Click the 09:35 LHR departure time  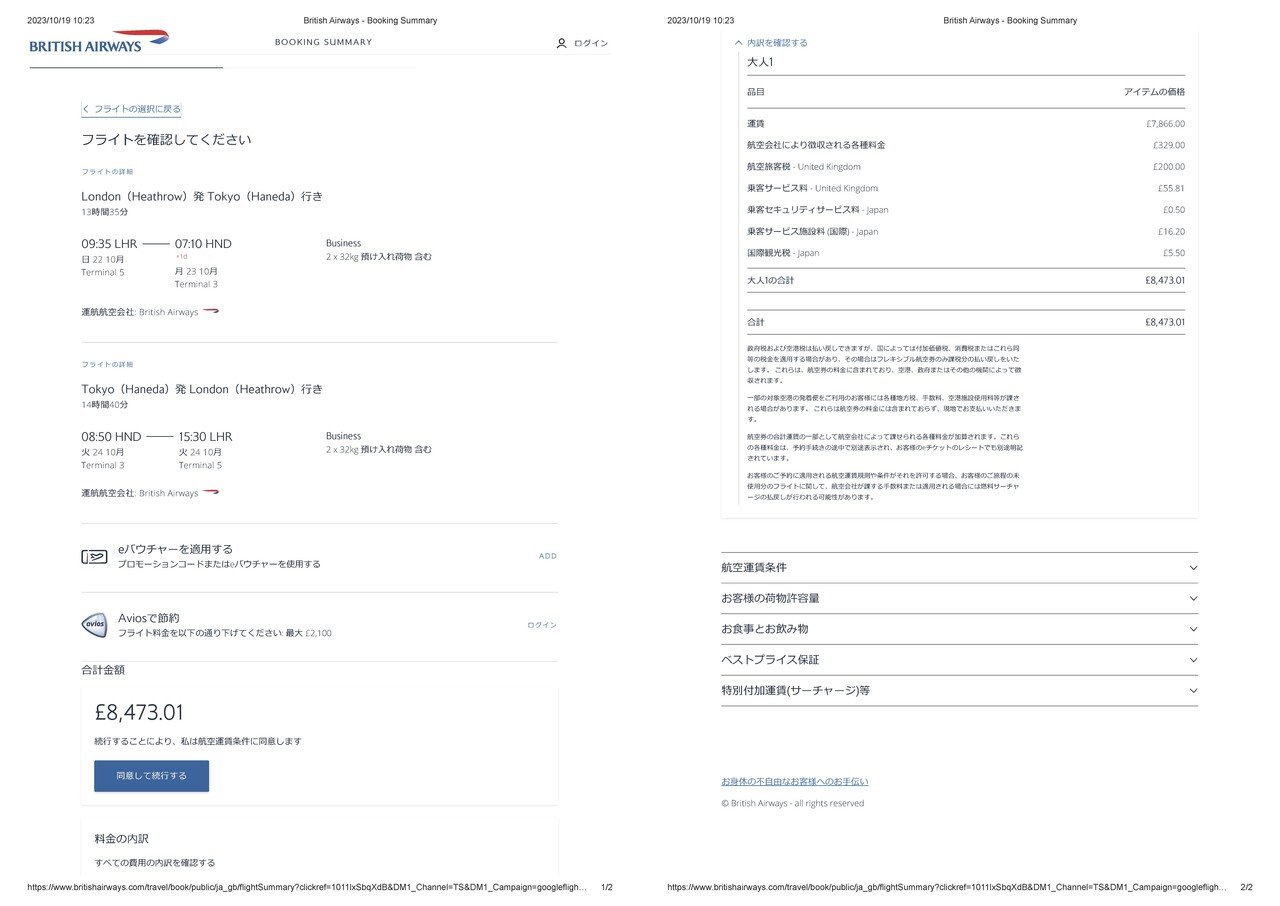click(109, 244)
